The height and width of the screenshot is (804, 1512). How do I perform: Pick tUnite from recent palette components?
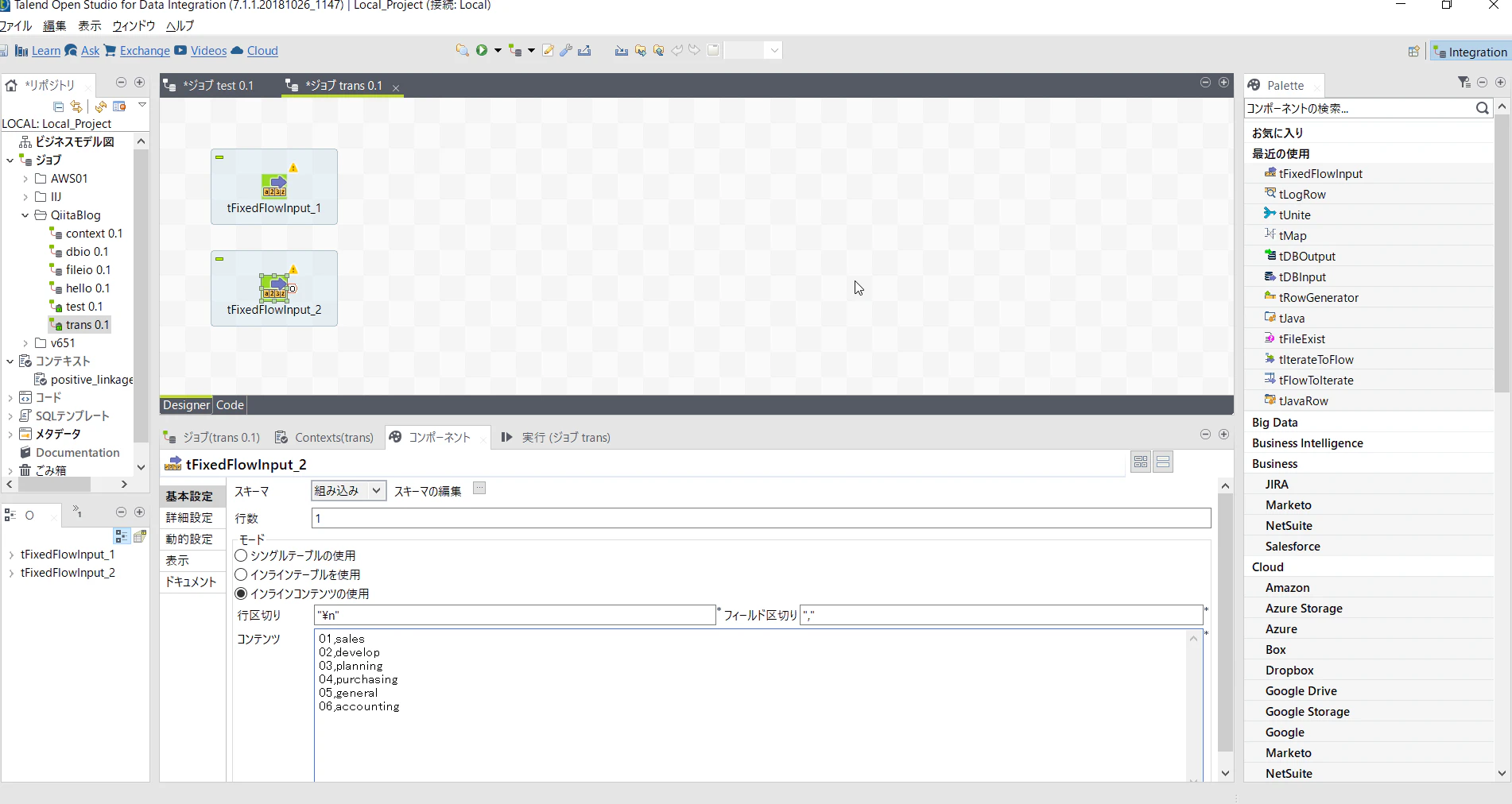[x=1294, y=215]
